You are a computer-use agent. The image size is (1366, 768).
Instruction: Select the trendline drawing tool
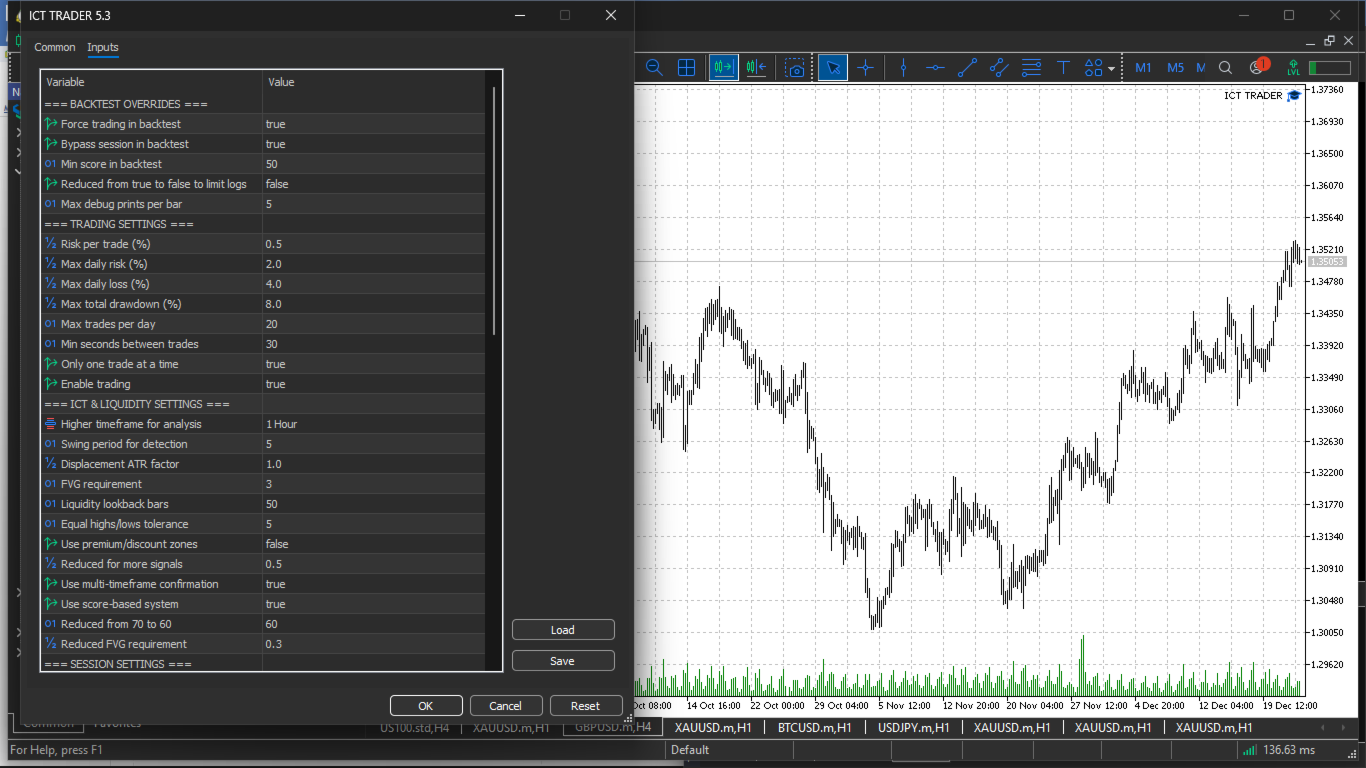click(967, 68)
